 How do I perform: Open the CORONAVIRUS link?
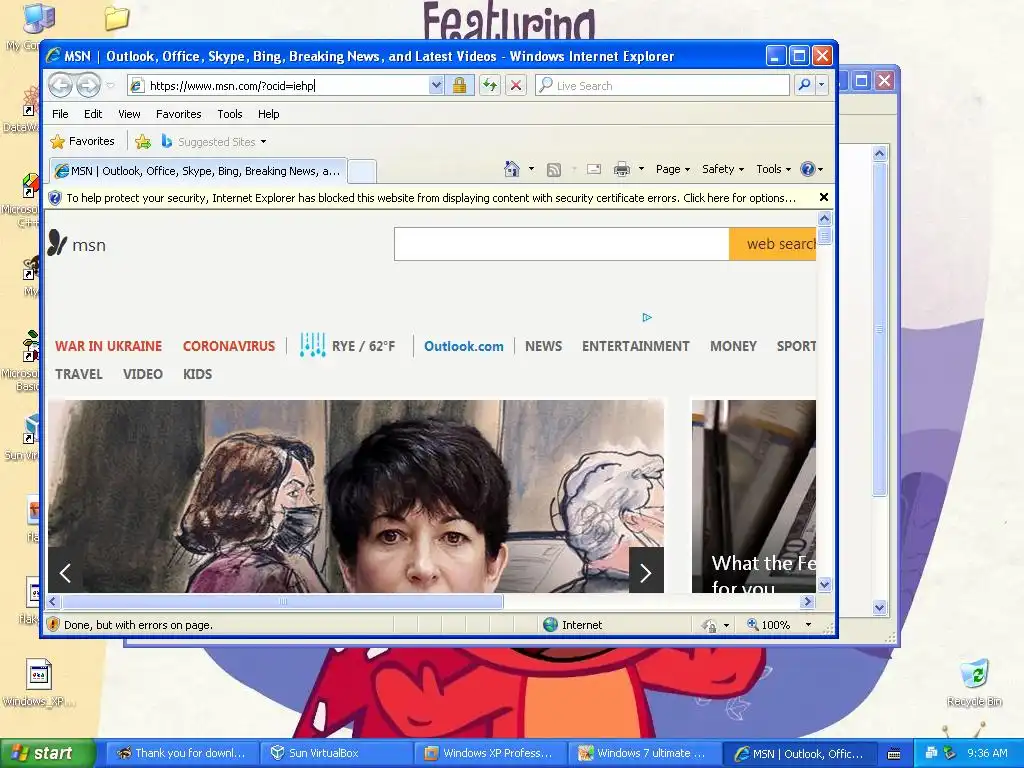[229, 346]
